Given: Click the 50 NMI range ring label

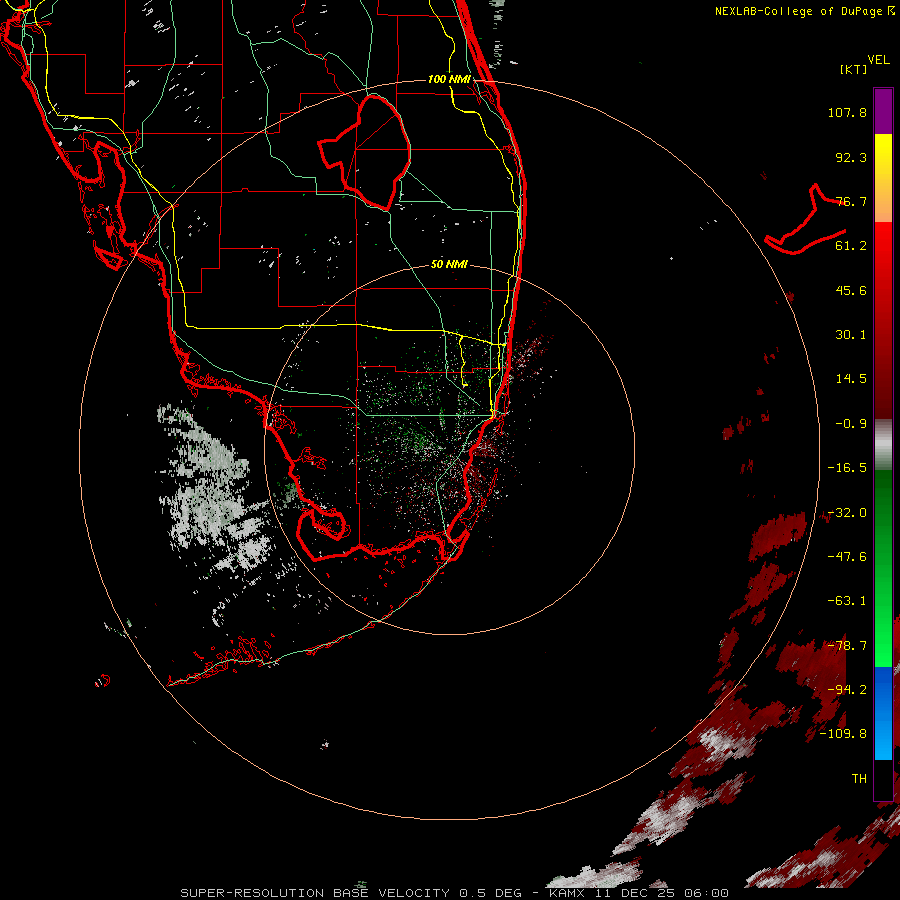Looking at the screenshot, I should (x=449, y=264).
